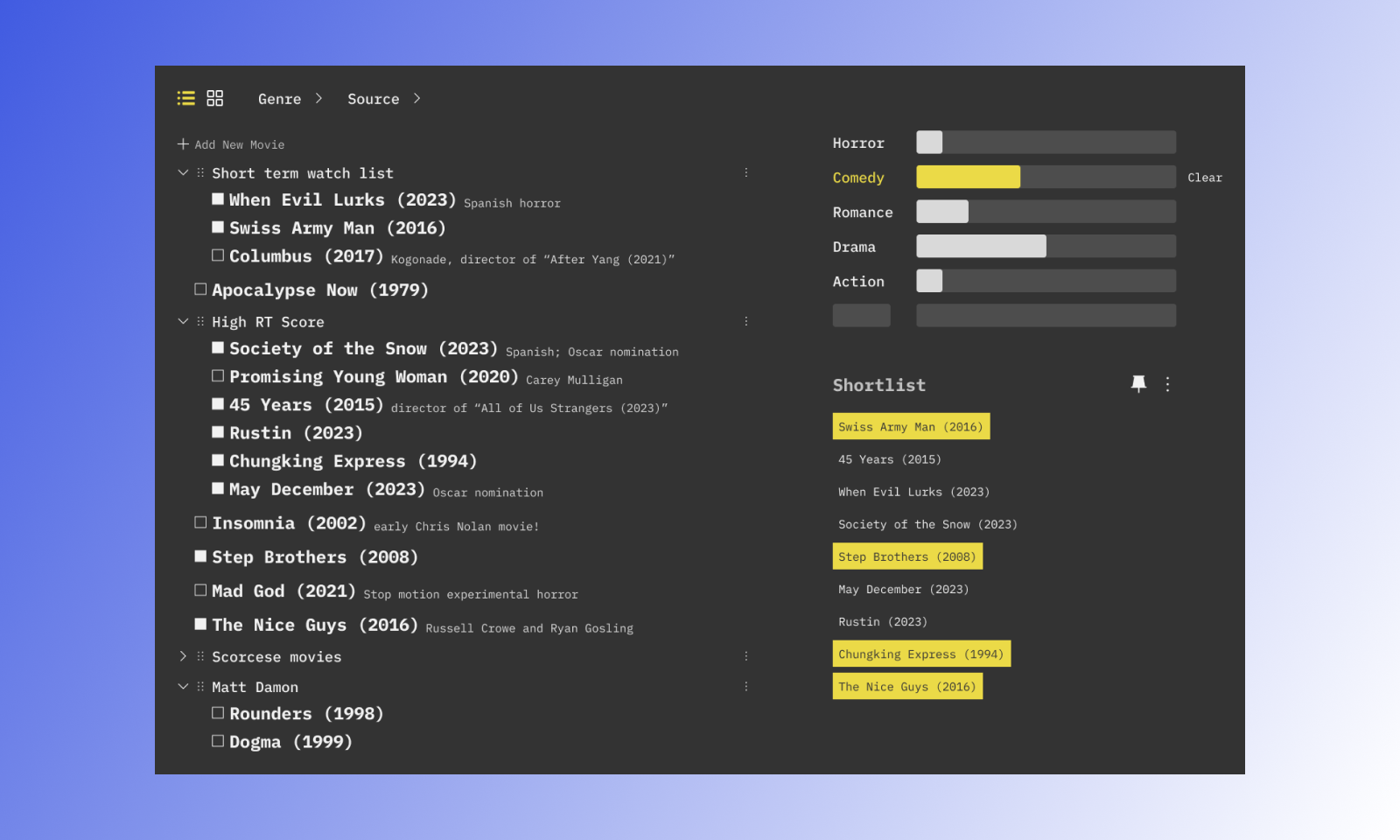Uncheck The Nice Guys (2016) checkbox

pyautogui.click(x=200, y=624)
